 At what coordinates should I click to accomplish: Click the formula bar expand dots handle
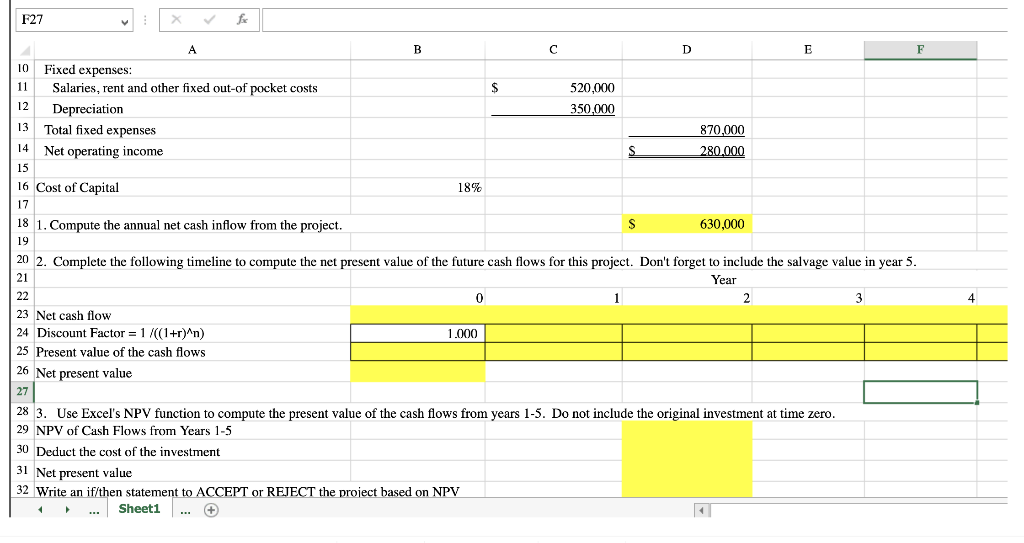[145, 20]
